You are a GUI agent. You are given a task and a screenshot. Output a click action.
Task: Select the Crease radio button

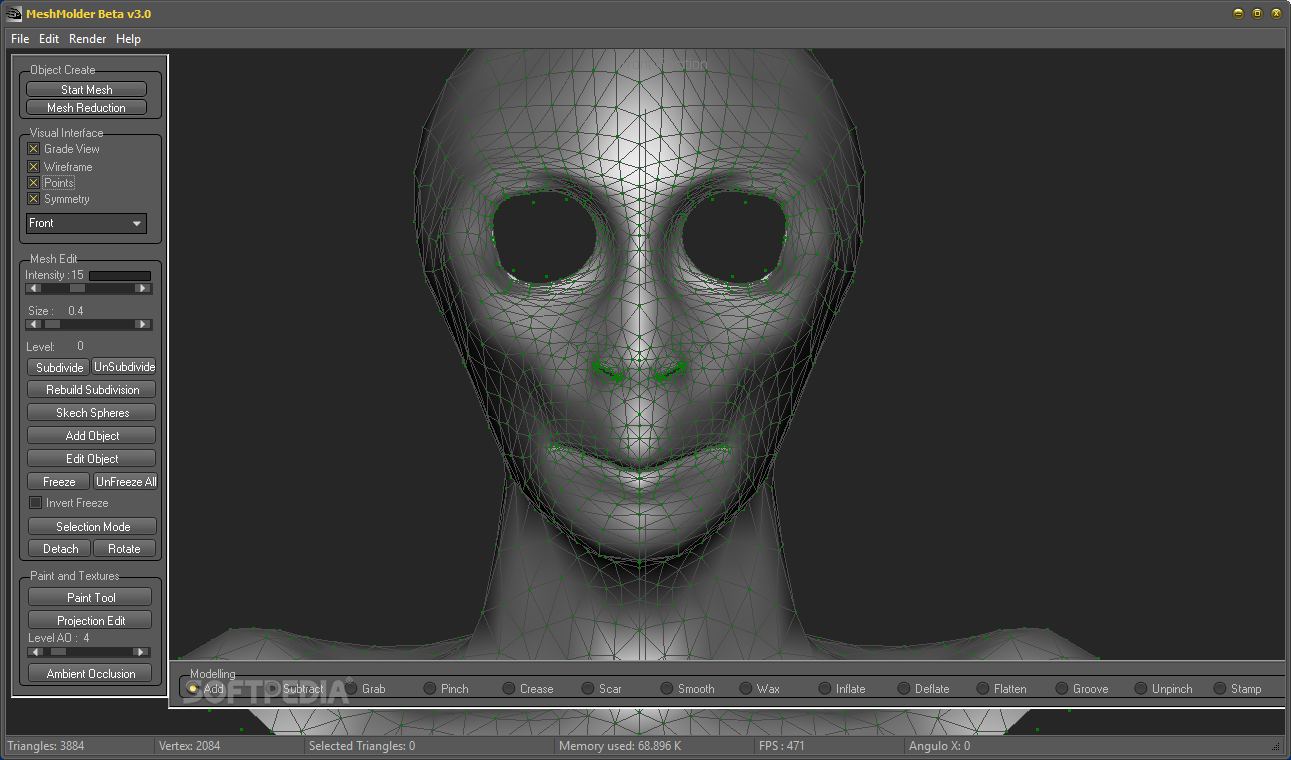(x=509, y=688)
